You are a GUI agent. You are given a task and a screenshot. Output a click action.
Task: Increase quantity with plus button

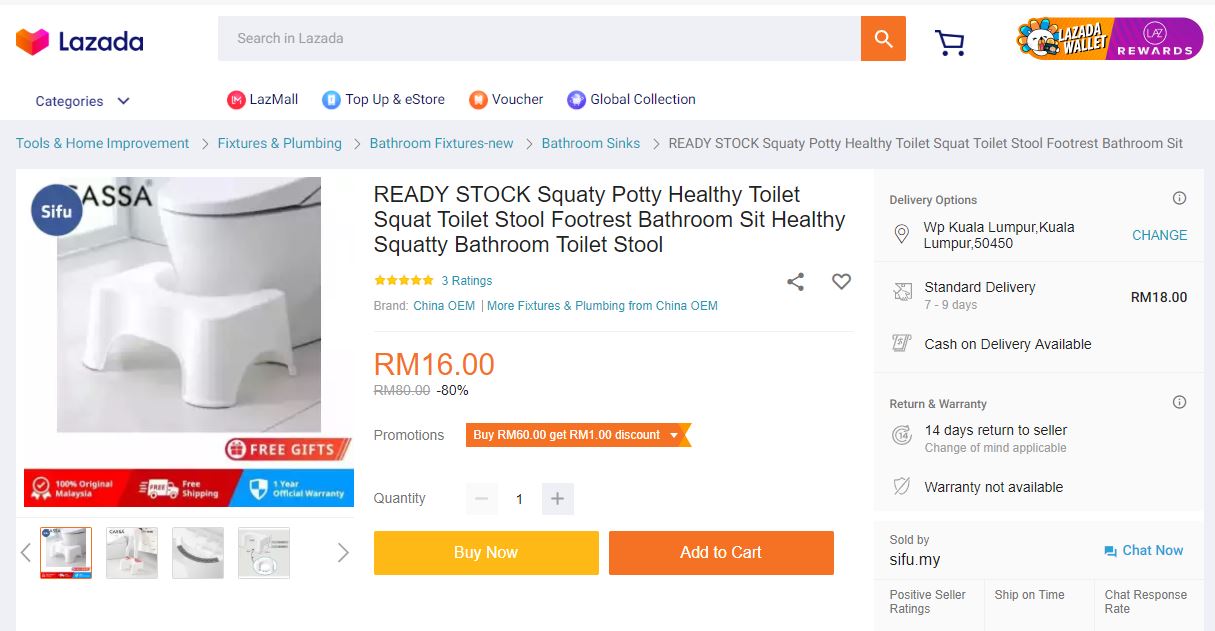557,498
